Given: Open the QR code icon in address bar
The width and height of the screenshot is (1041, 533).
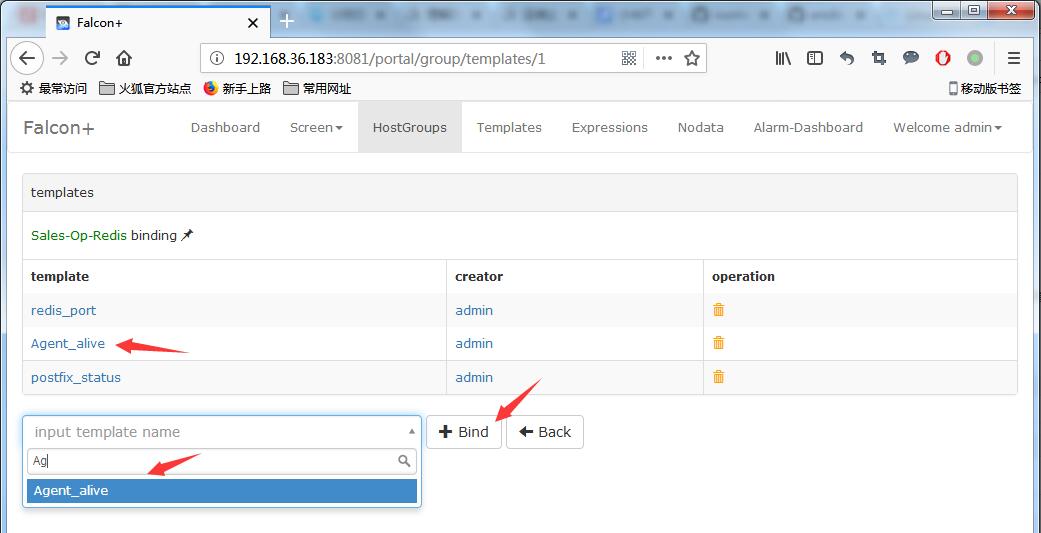Looking at the screenshot, I should [629, 58].
